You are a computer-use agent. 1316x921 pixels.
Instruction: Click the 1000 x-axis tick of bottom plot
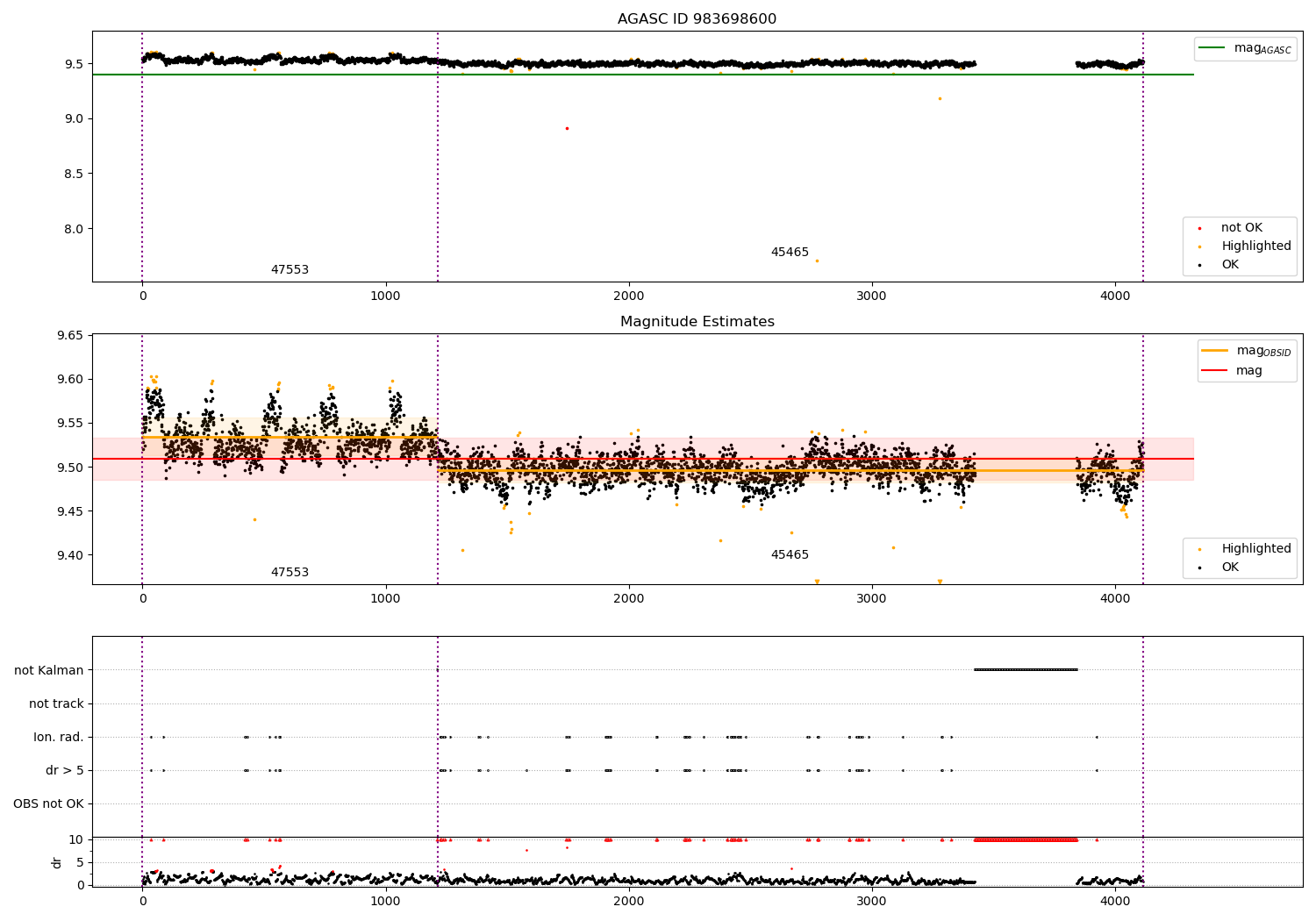pos(386,901)
